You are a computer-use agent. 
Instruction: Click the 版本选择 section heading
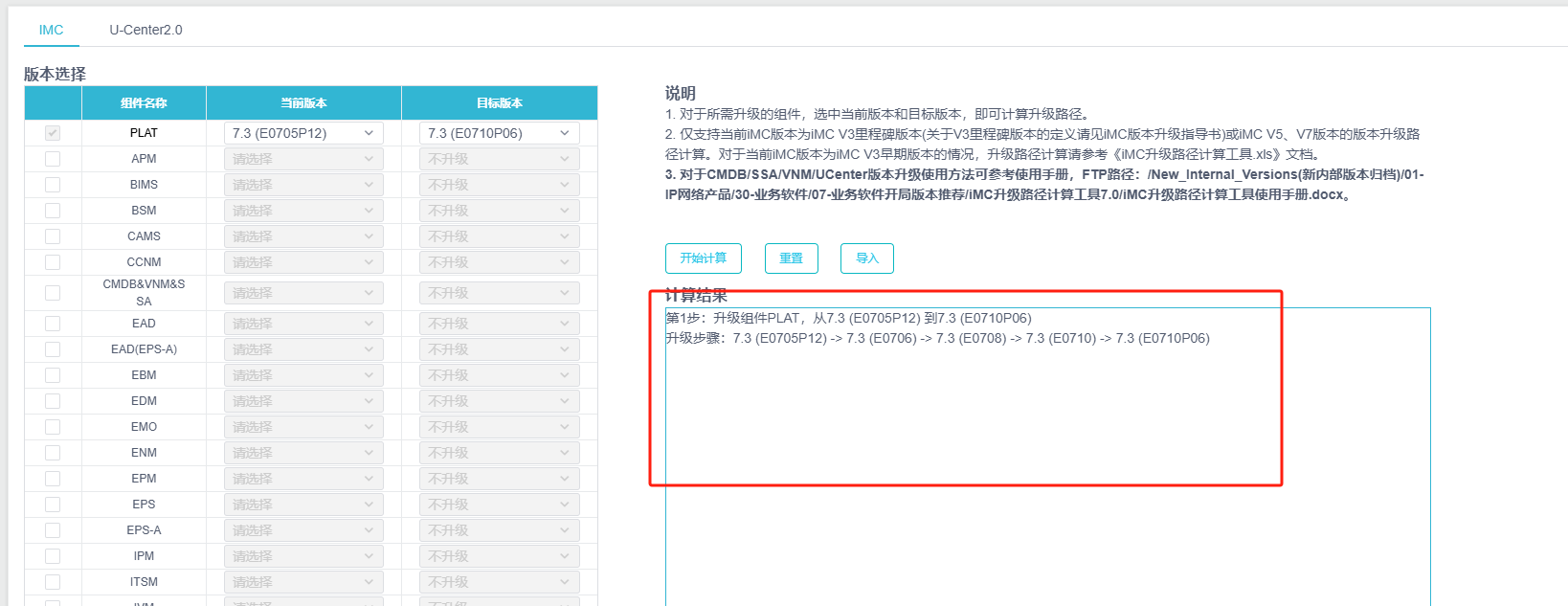(55, 74)
